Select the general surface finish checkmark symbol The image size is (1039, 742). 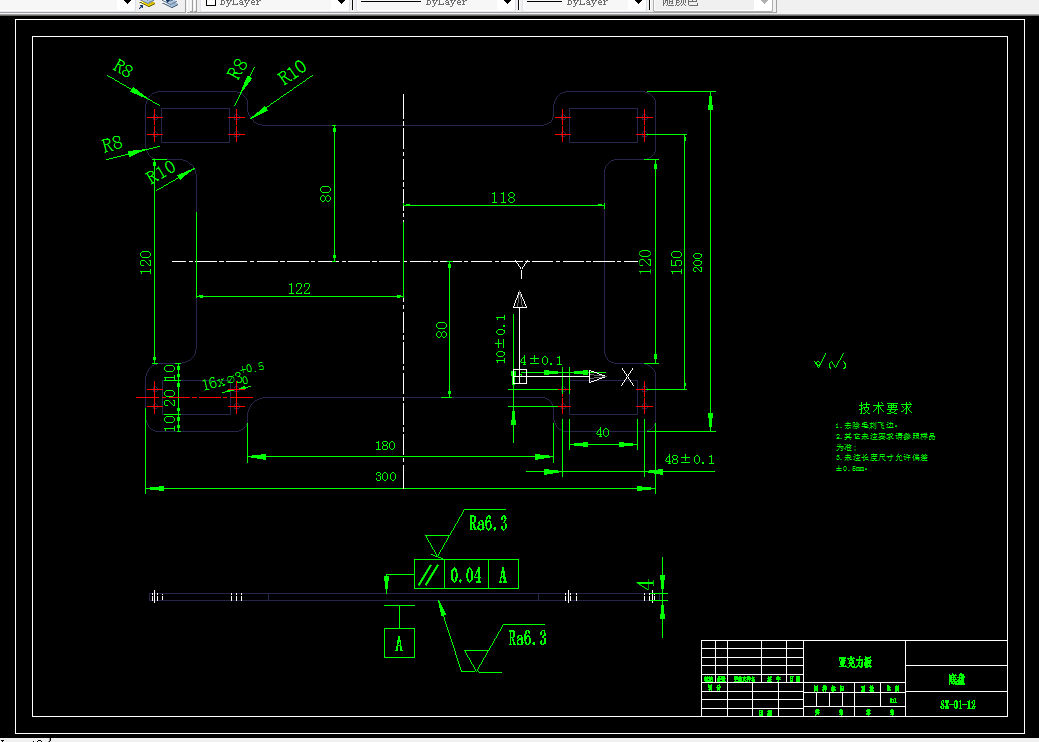(x=830, y=361)
